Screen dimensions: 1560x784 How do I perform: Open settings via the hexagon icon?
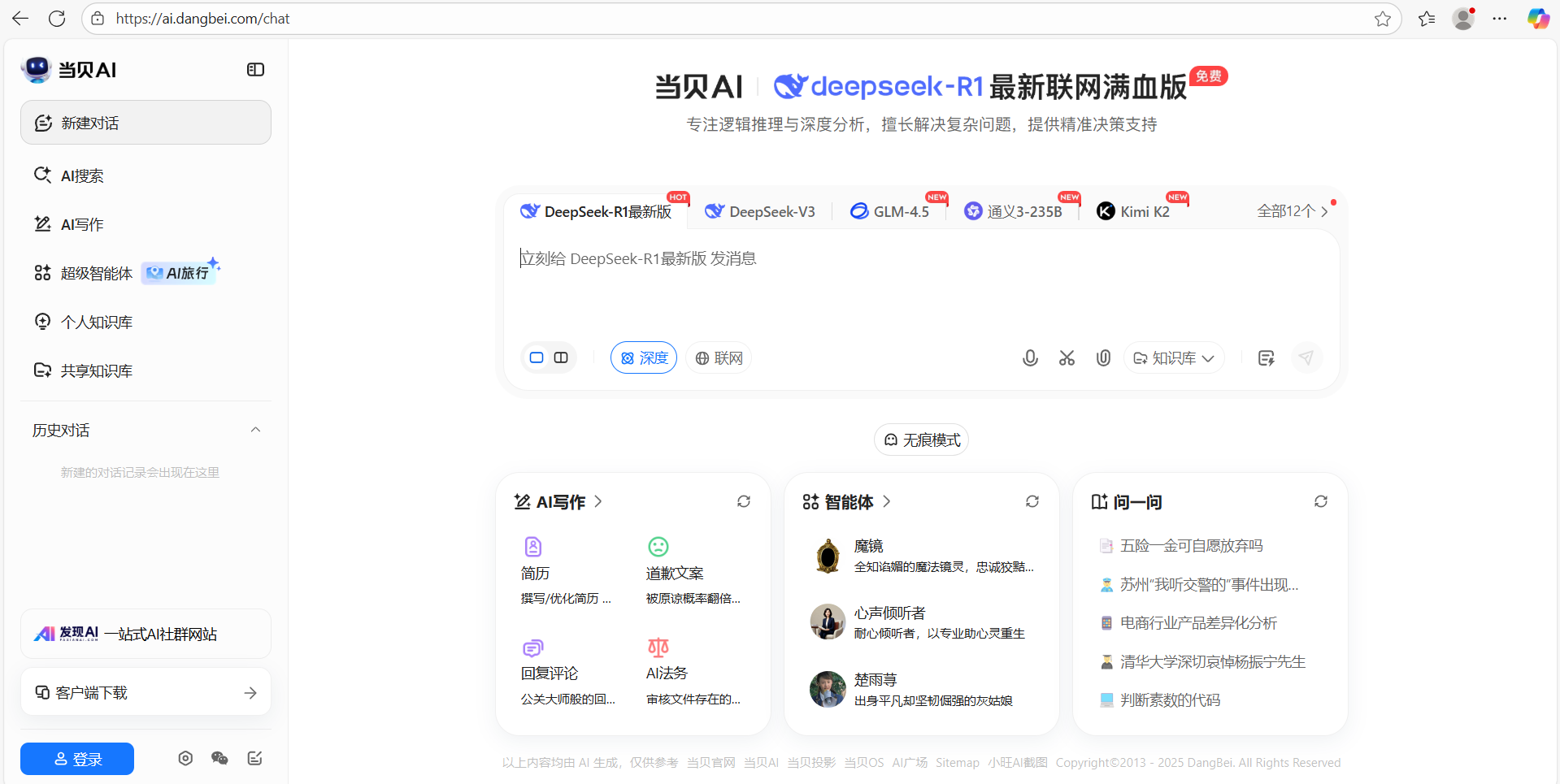pos(185,758)
